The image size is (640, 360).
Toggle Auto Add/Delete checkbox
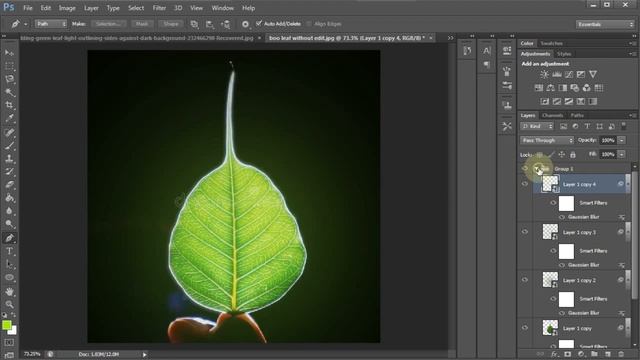(x=259, y=24)
